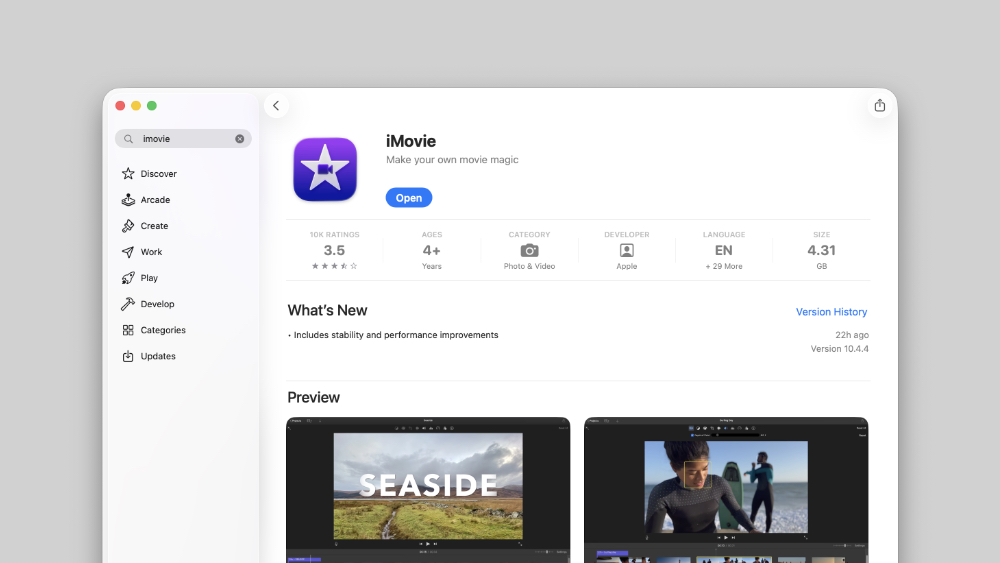Click the share icon at top right

pos(879,106)
